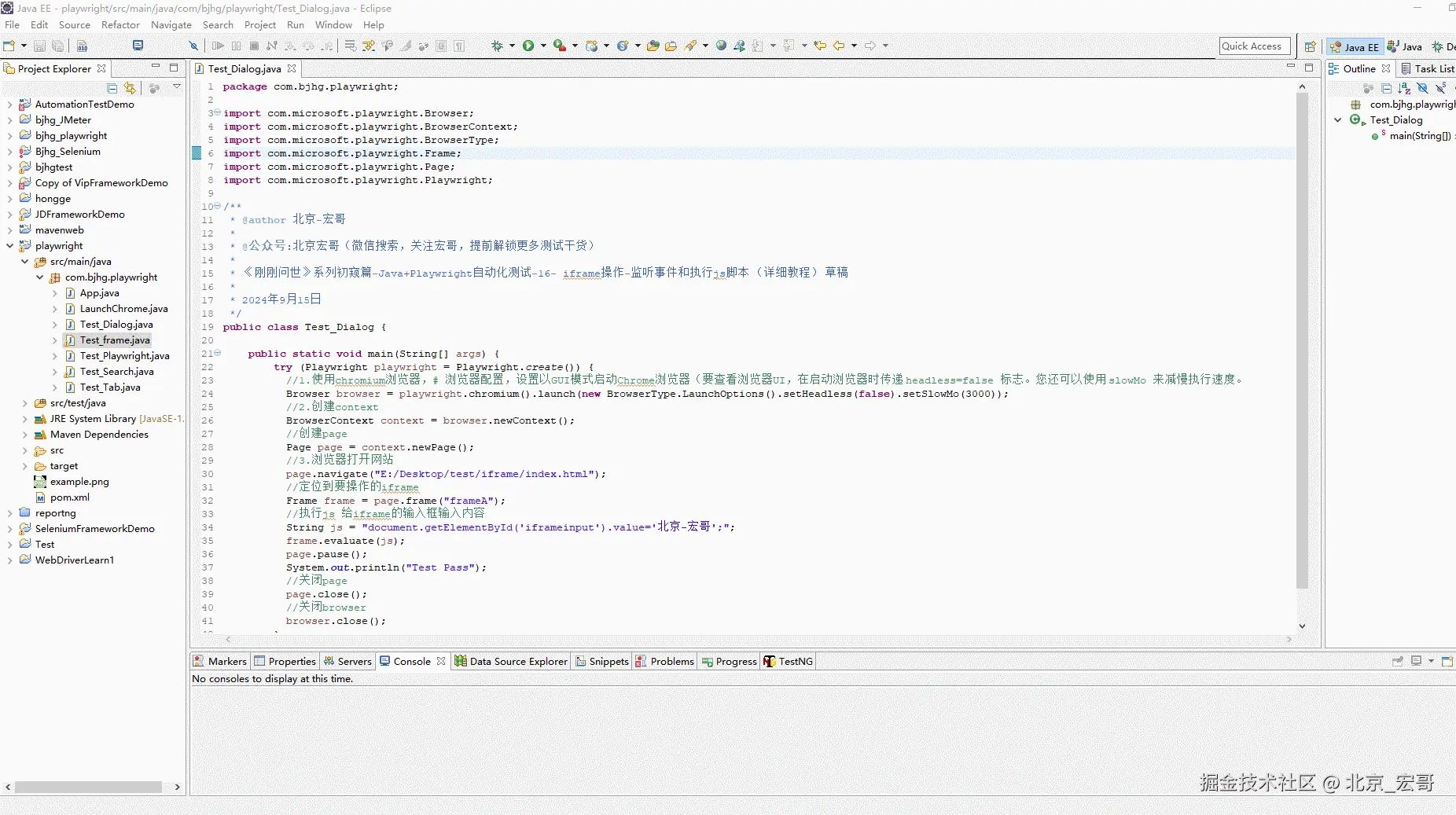Open the Navigate menu

(171, 25)
